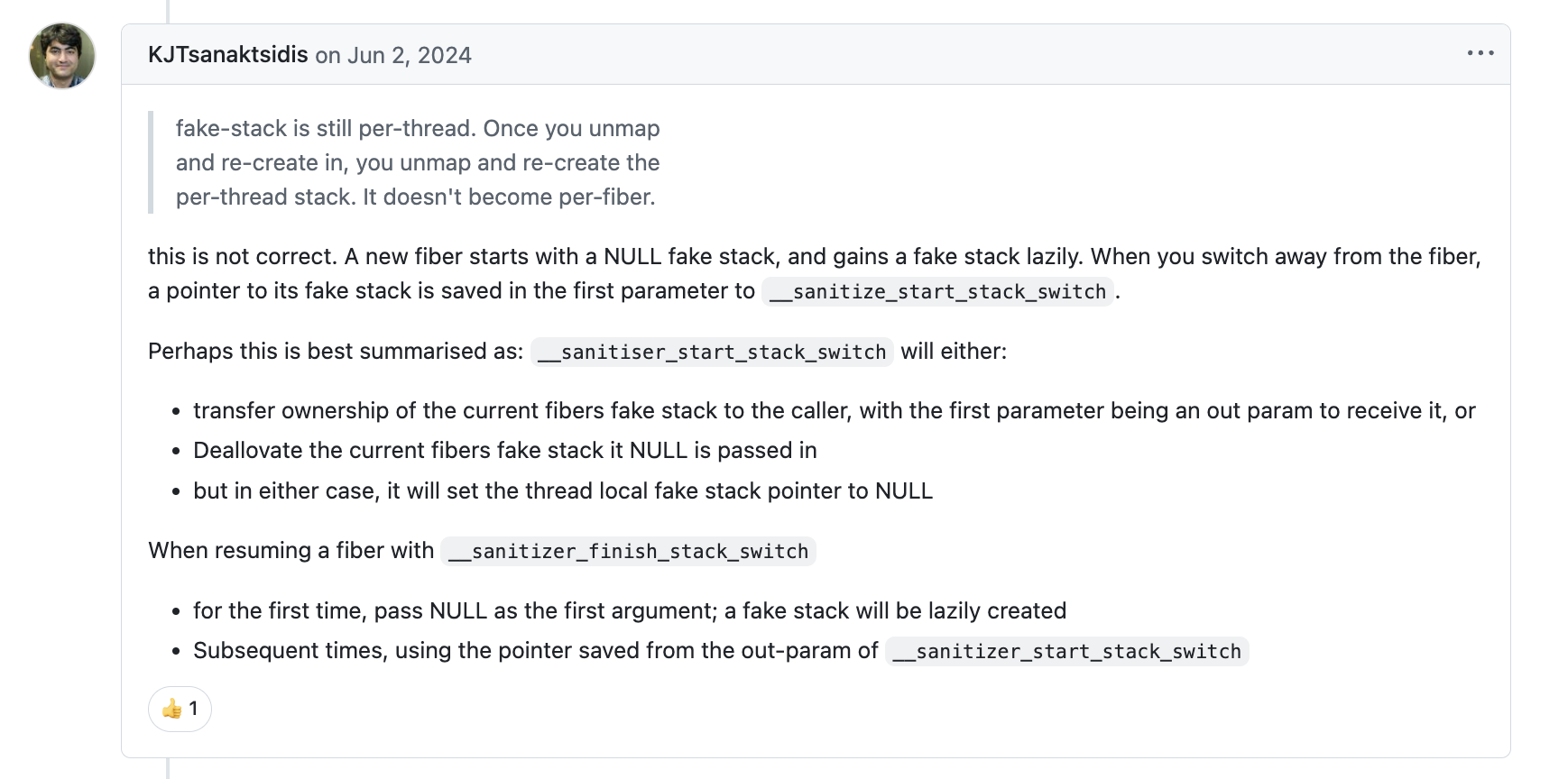Toggle the thumbs up reaction

tap(180, 709)
